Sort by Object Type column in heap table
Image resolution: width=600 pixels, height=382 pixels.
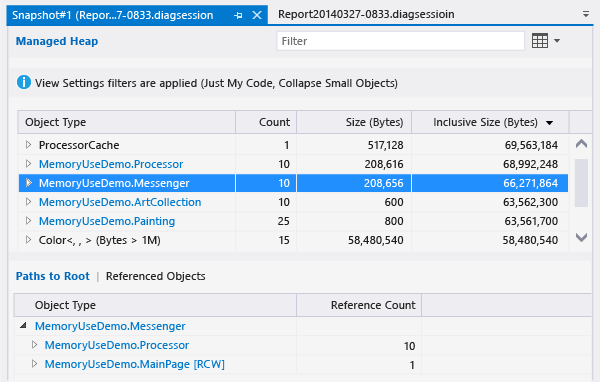127,122
